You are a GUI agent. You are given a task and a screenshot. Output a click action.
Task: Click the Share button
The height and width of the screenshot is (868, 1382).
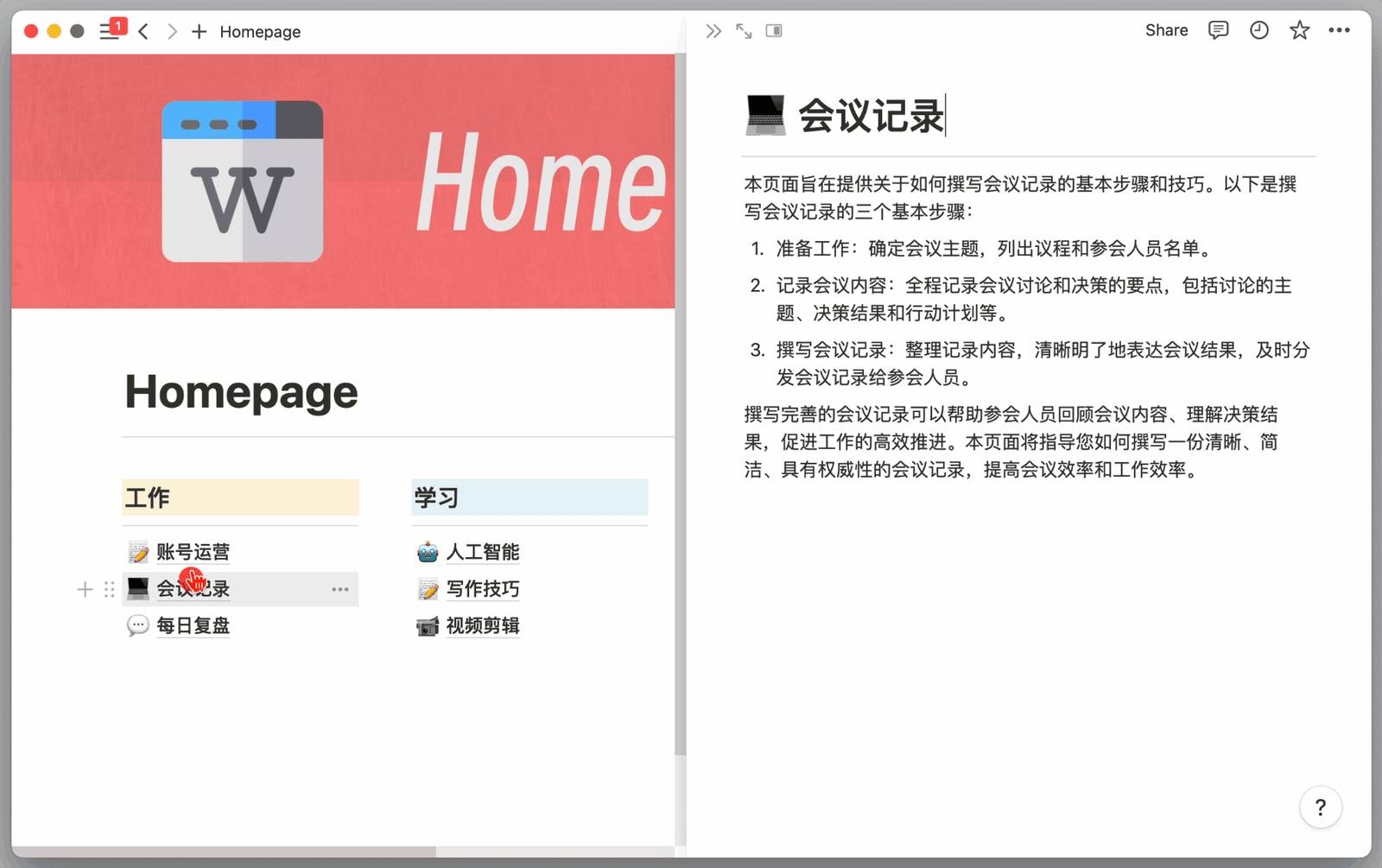click(x=1166, y=31)
